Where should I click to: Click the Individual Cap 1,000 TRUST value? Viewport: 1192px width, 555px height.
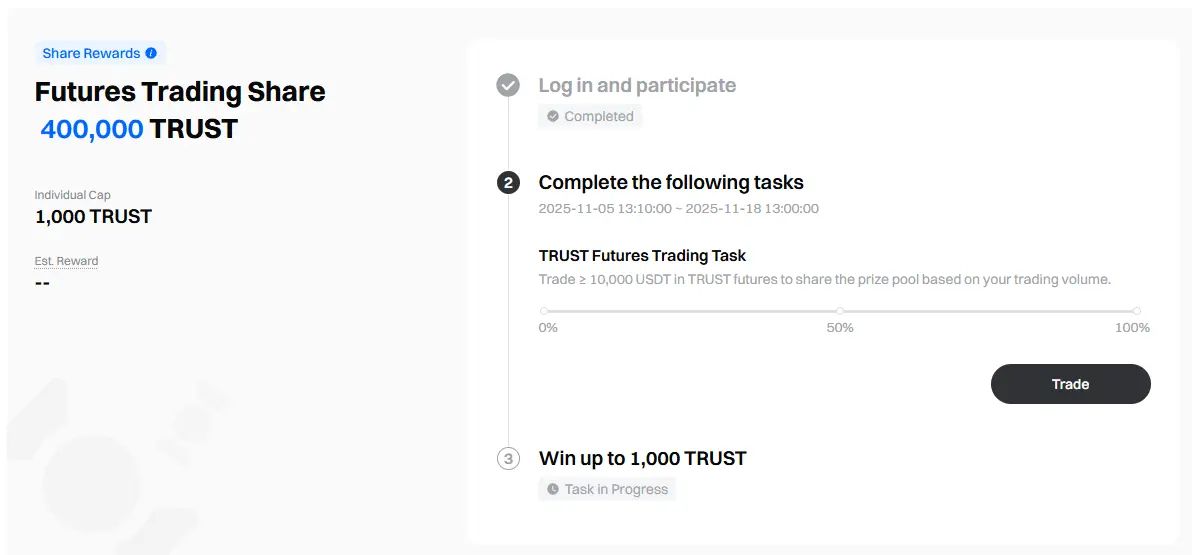[93, 216]
